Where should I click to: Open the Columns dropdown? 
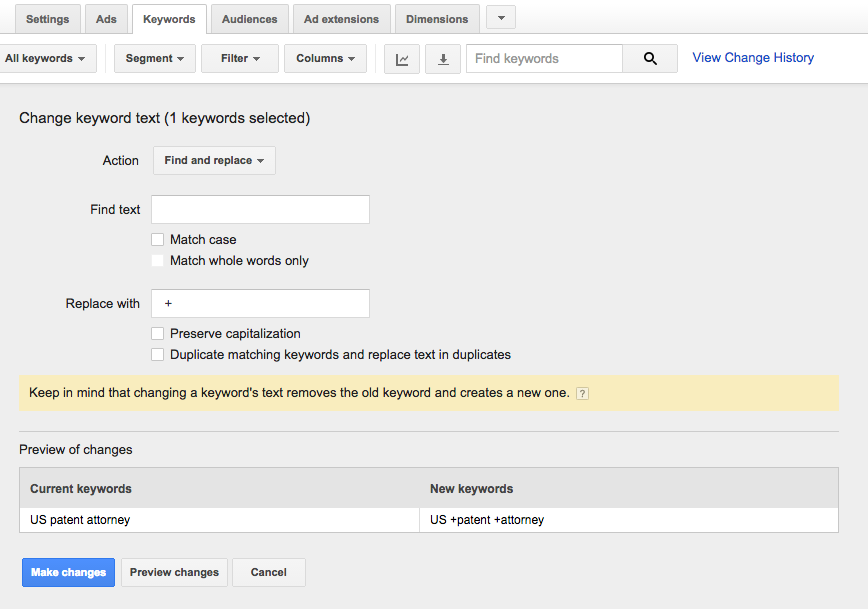pos(326,59)
